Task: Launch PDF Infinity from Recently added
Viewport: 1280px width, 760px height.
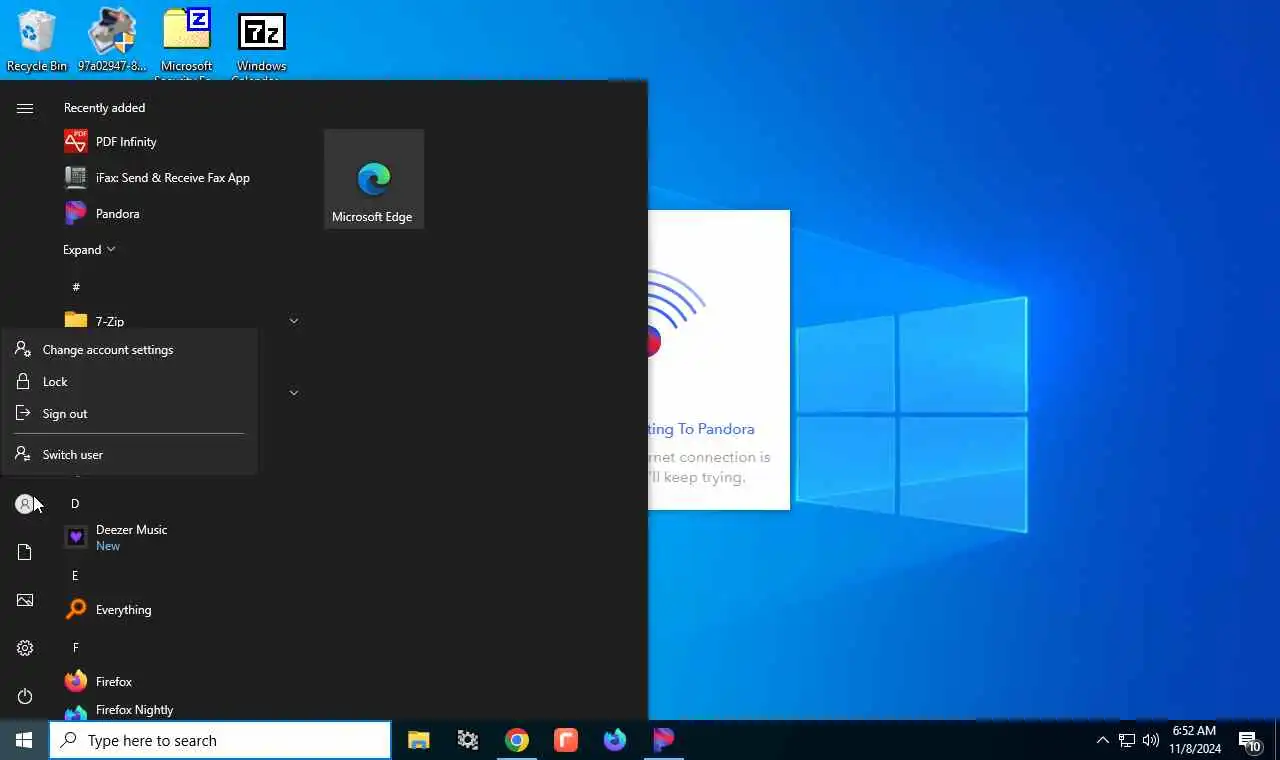Action: (180, 142)
